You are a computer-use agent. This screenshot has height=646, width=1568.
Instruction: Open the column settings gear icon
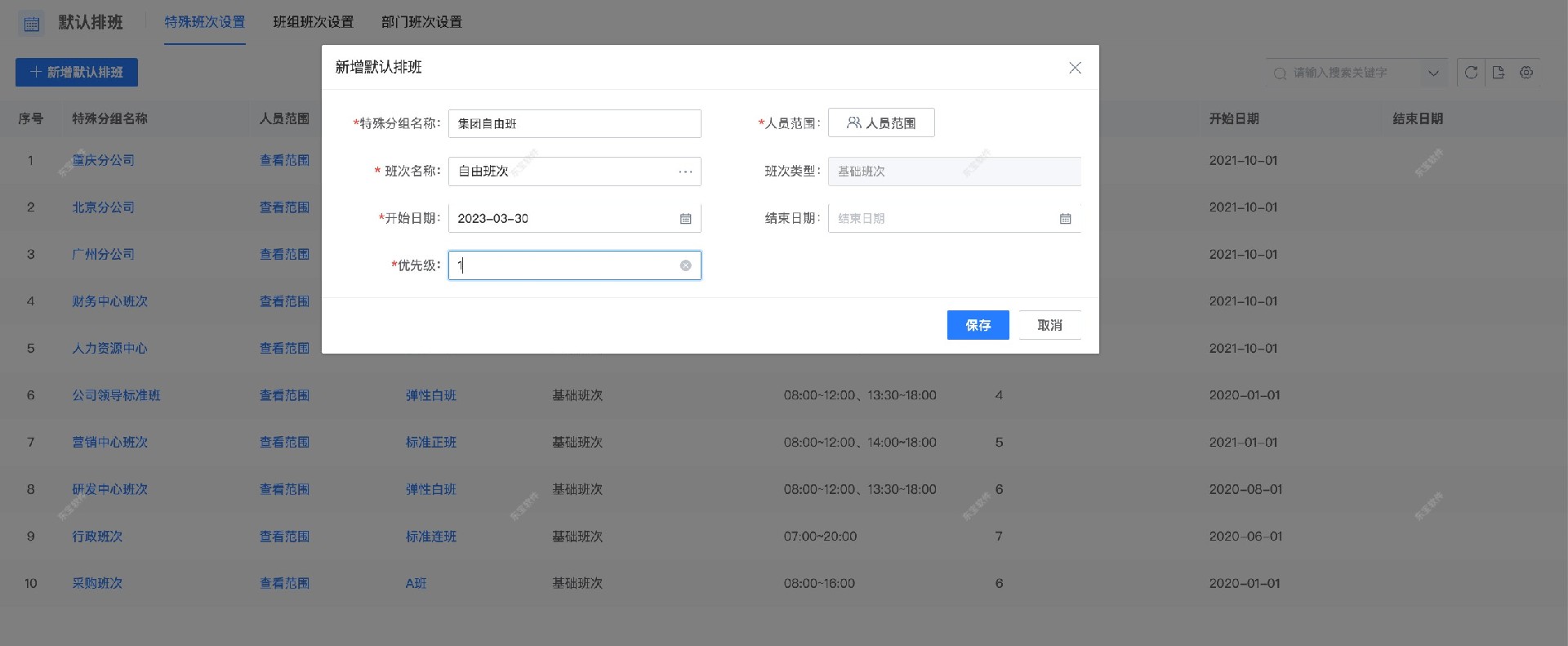tap(1526, 73)
